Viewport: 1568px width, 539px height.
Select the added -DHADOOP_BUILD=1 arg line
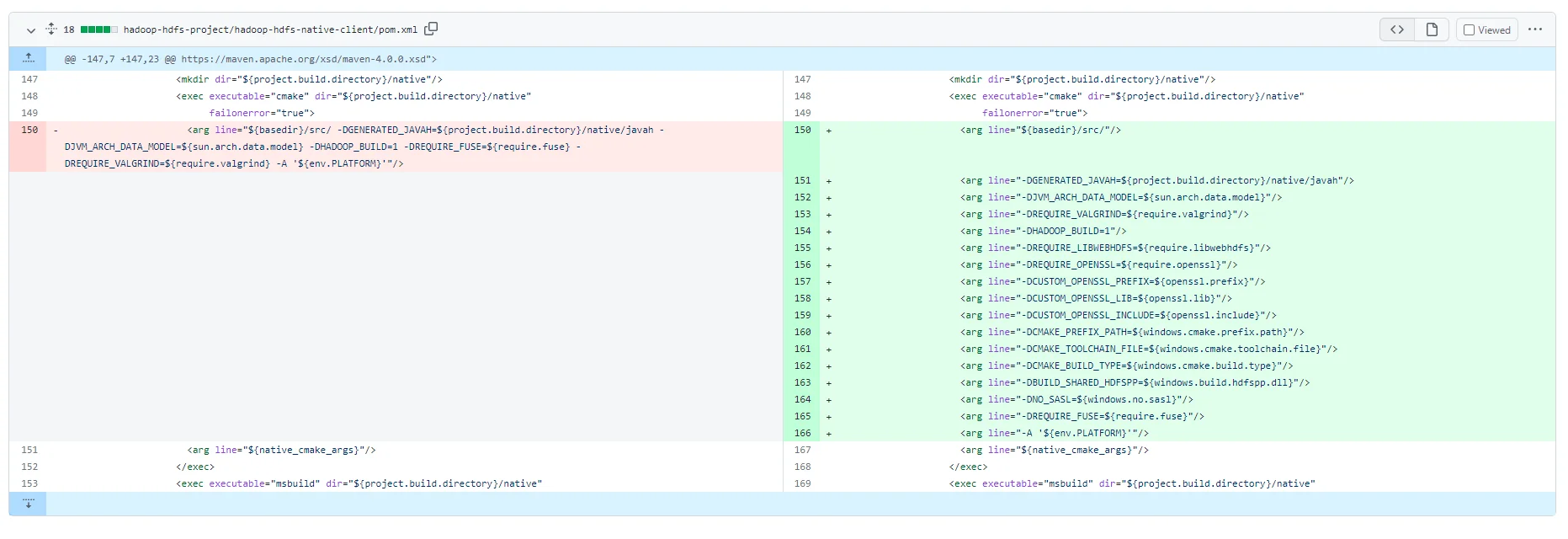[x=1043, y=231]
